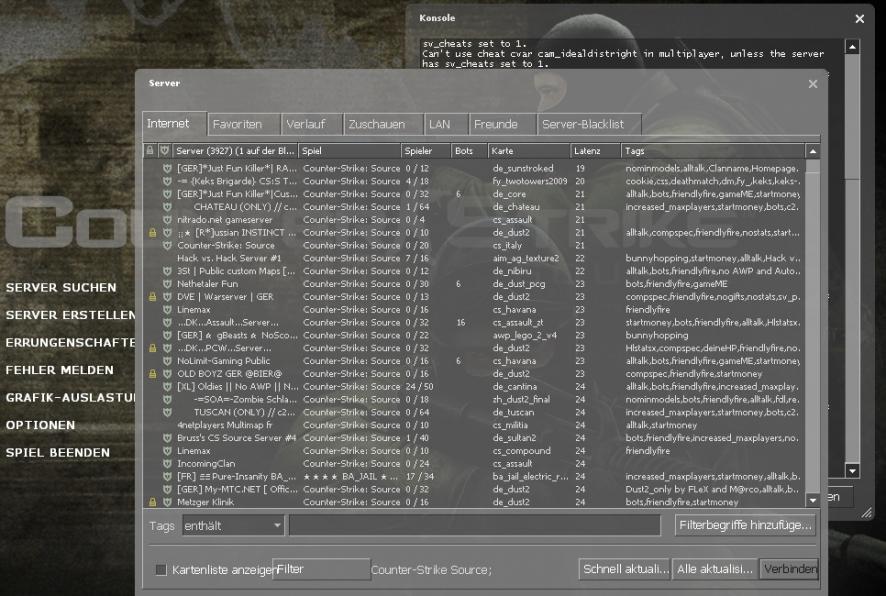Select Fehler melden in the main menu
886x596 pixels.
[59, 370]
